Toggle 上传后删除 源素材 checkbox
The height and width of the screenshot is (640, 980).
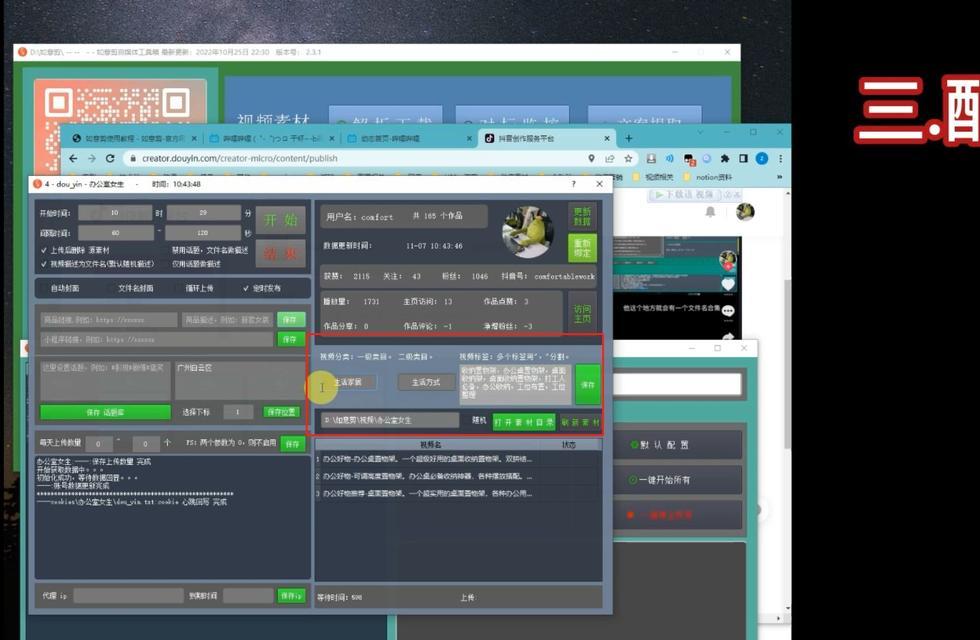(x=75, y=250)
